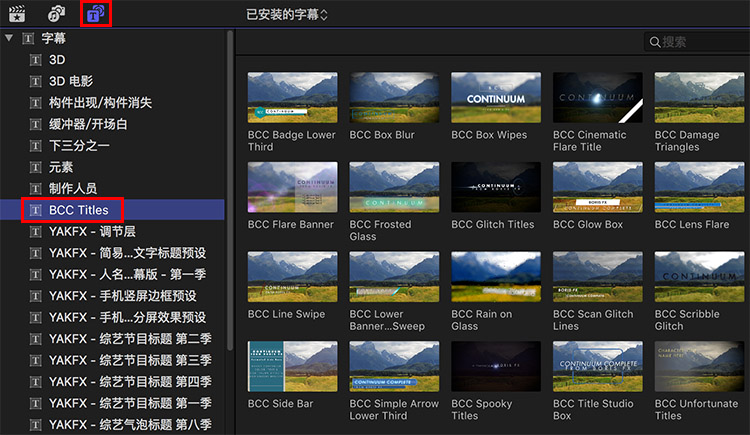Screen dimensions: 750x435
Task: Select BCC Scribble Glitch thumbnail
Action: coord(699,277)
